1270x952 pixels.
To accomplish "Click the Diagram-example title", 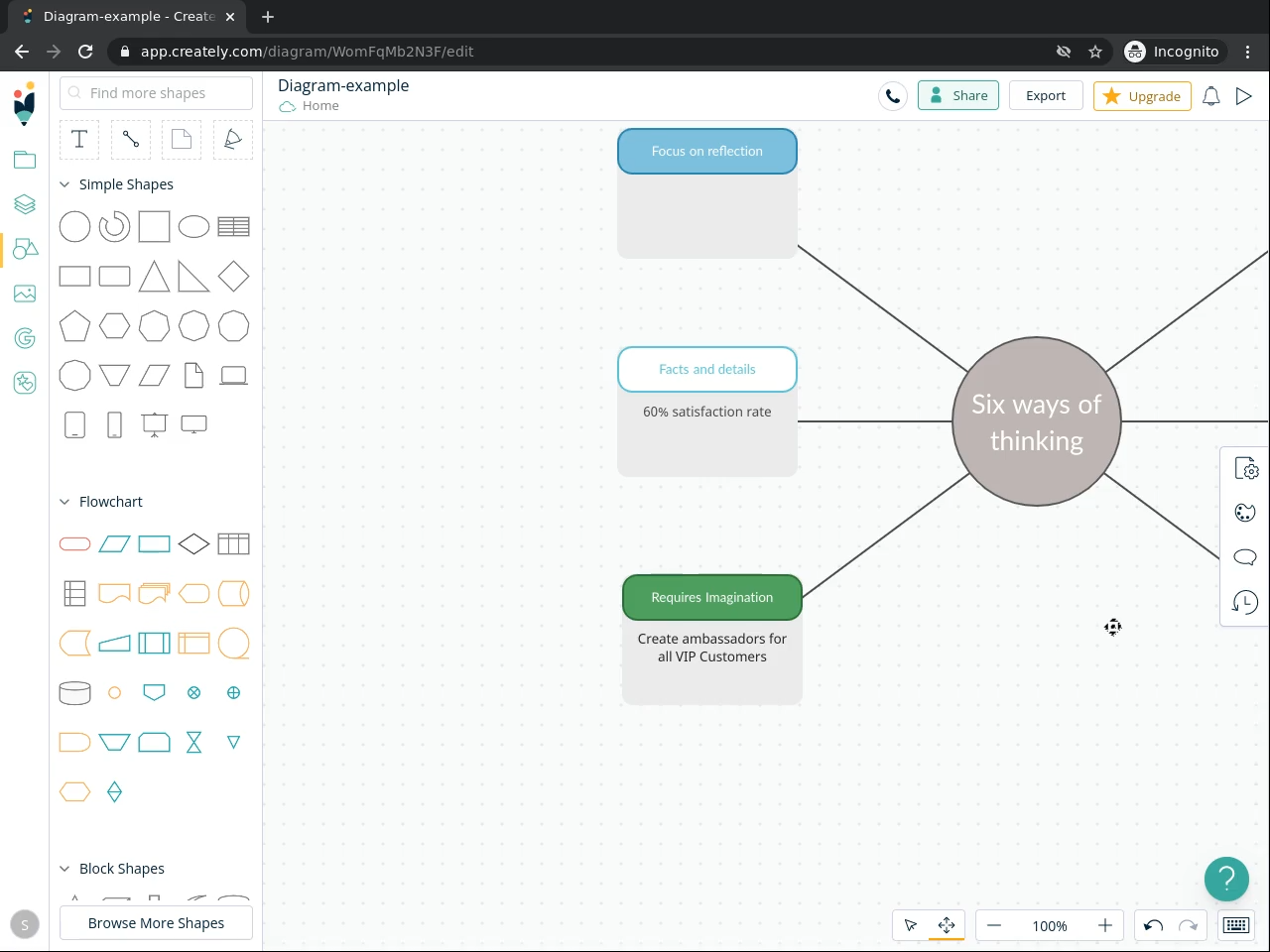I will 343,85.
